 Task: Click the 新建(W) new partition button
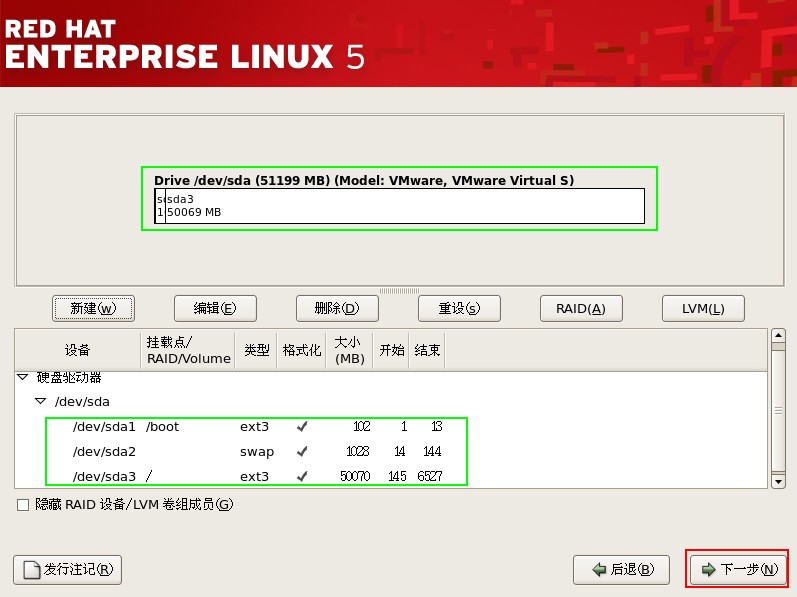point(93,308)
